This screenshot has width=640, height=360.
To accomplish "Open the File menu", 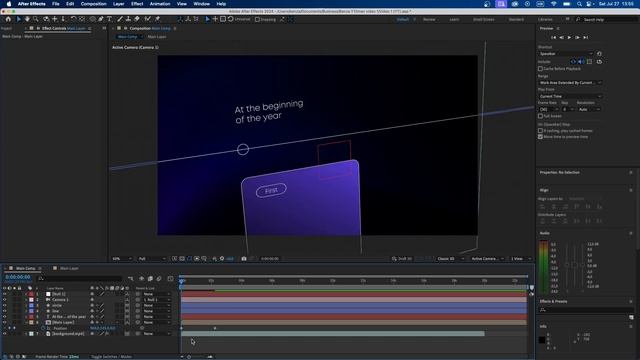I will (x=56, y=4).
